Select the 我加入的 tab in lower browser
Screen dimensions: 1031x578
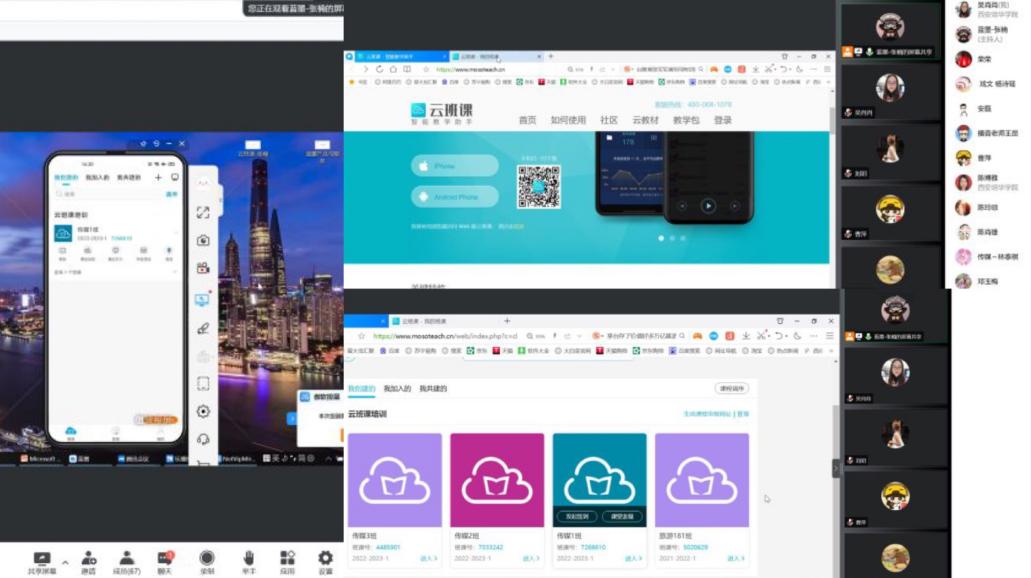point(397,388)
